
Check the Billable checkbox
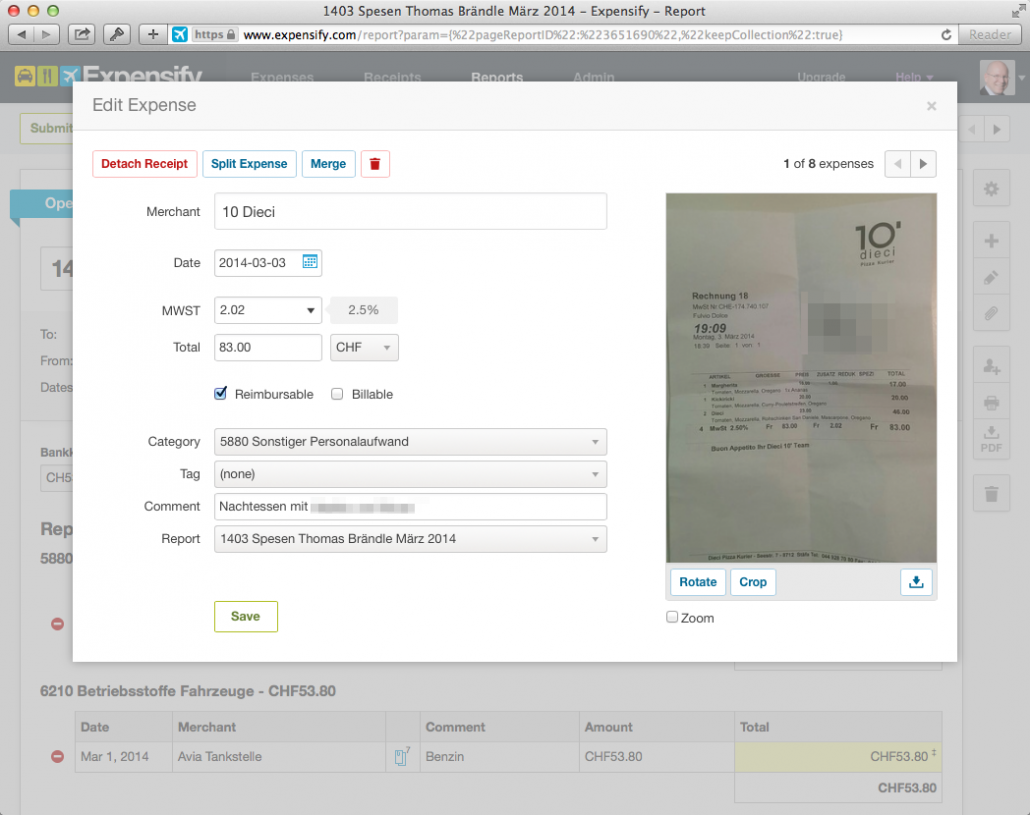pyautogui.click(x=337, y=394)
